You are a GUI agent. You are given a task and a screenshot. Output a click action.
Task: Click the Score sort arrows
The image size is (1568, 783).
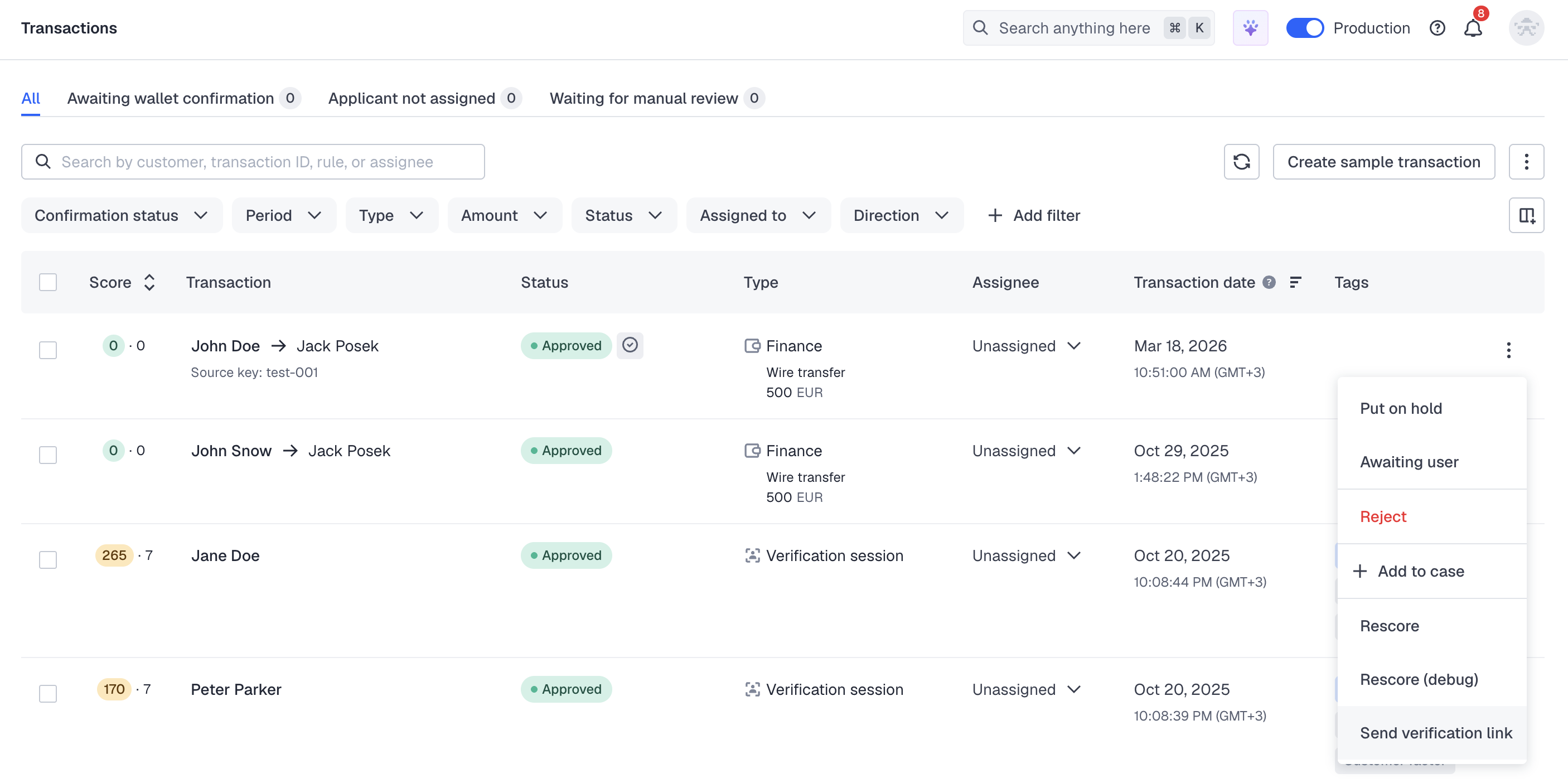149,283
